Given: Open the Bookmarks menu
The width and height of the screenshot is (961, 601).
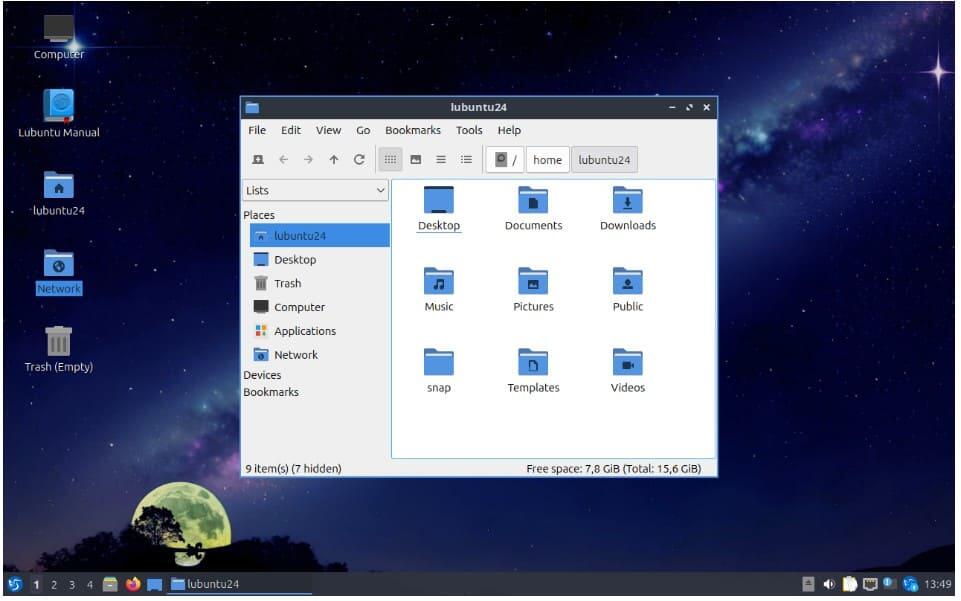Looking at the screenshot, I should click(x=412, y=130).
